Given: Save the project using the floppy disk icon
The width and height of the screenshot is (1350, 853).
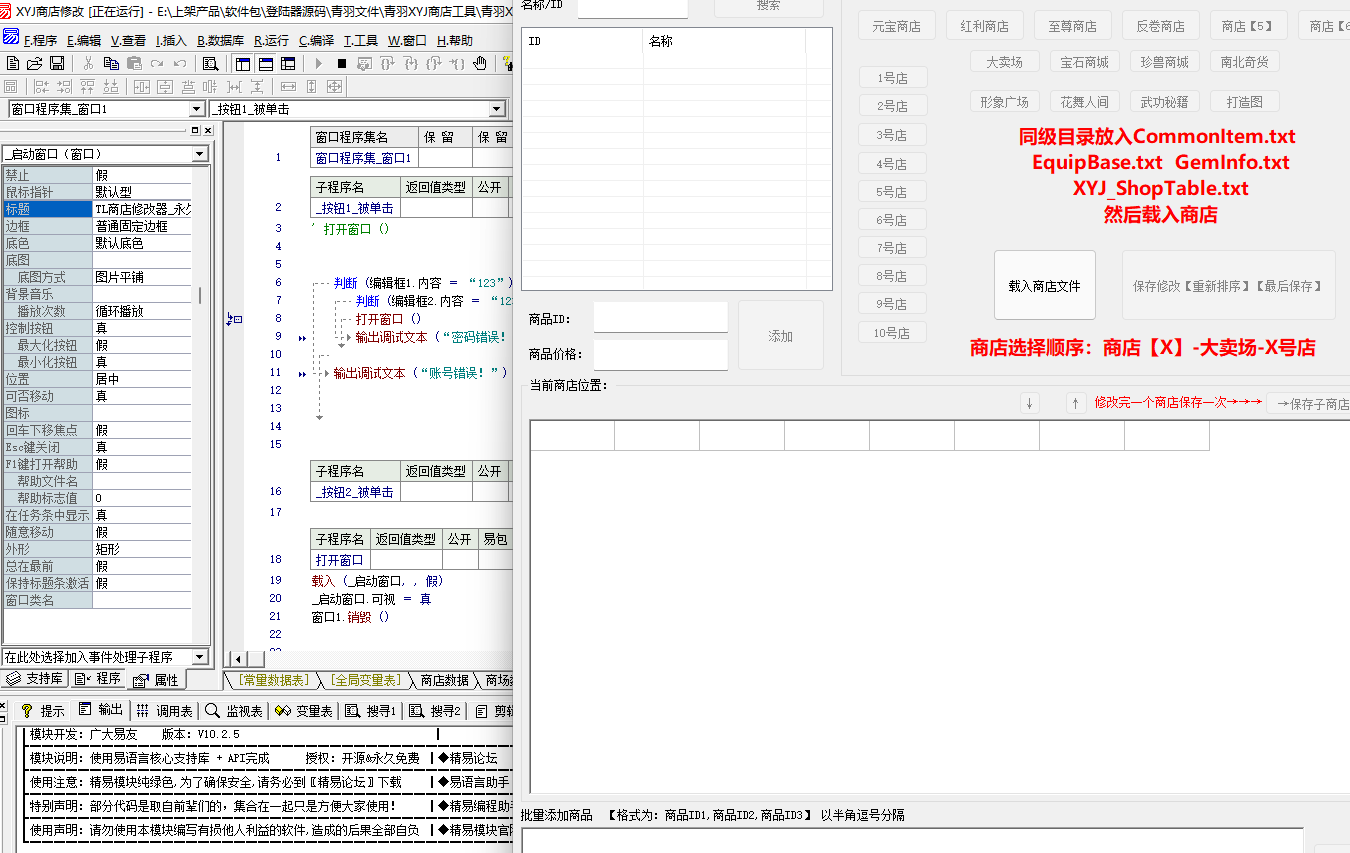Looking at the screenshot, I should pyautogui.click(x=57, y=63).
